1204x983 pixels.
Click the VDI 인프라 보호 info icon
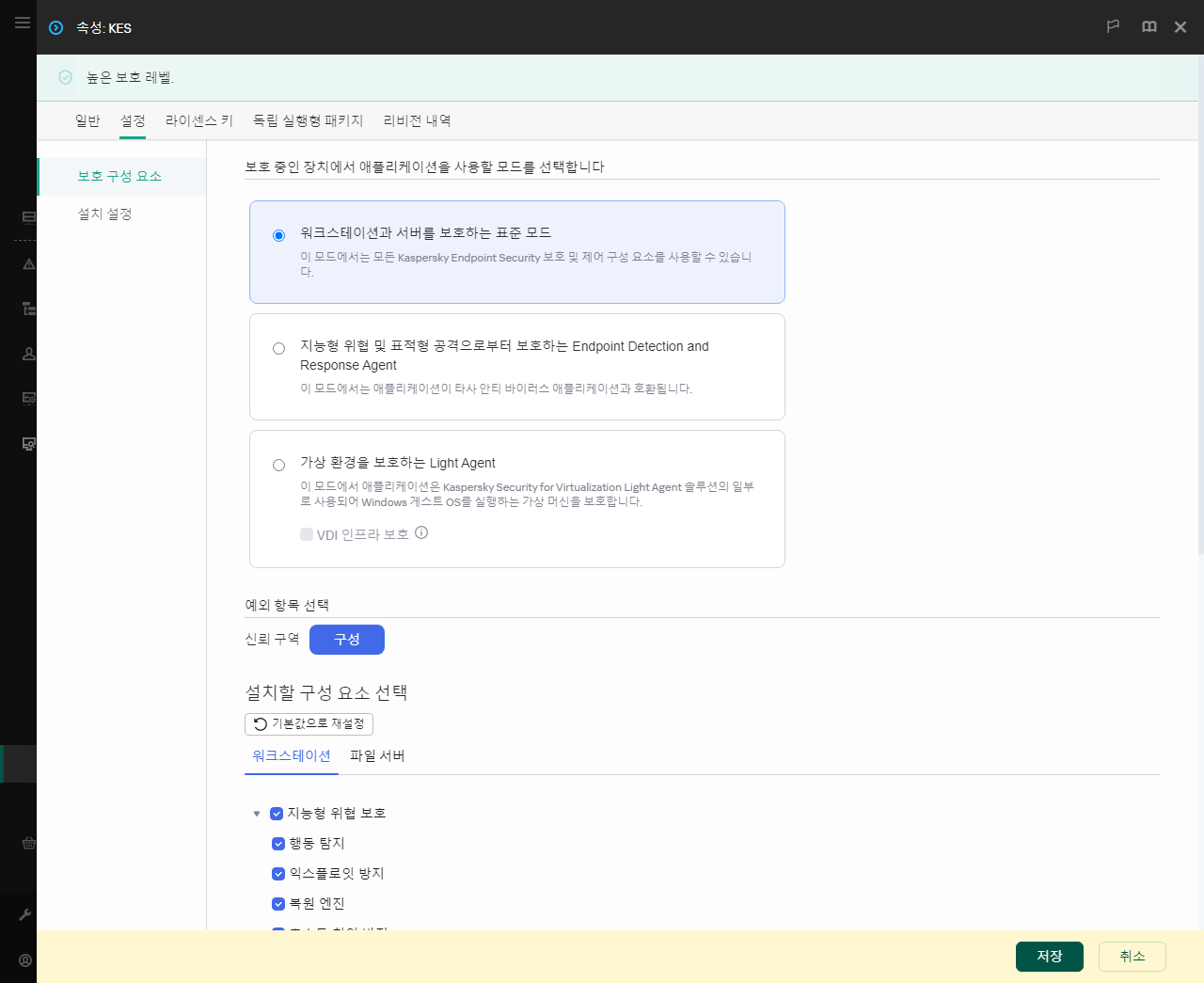pyautogui.click(x=421, y=532)
